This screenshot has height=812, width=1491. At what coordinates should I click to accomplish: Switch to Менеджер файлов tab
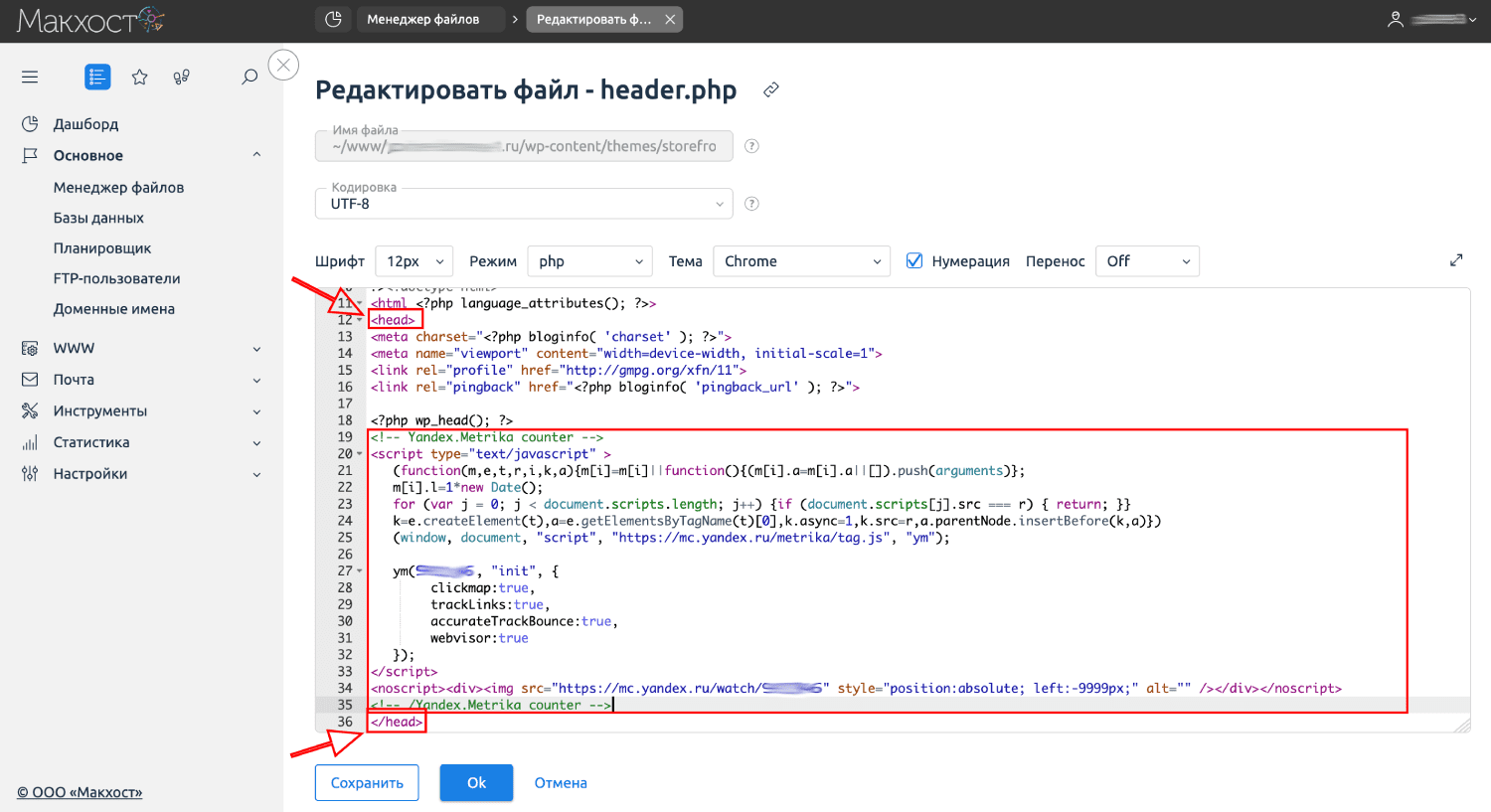423,19
